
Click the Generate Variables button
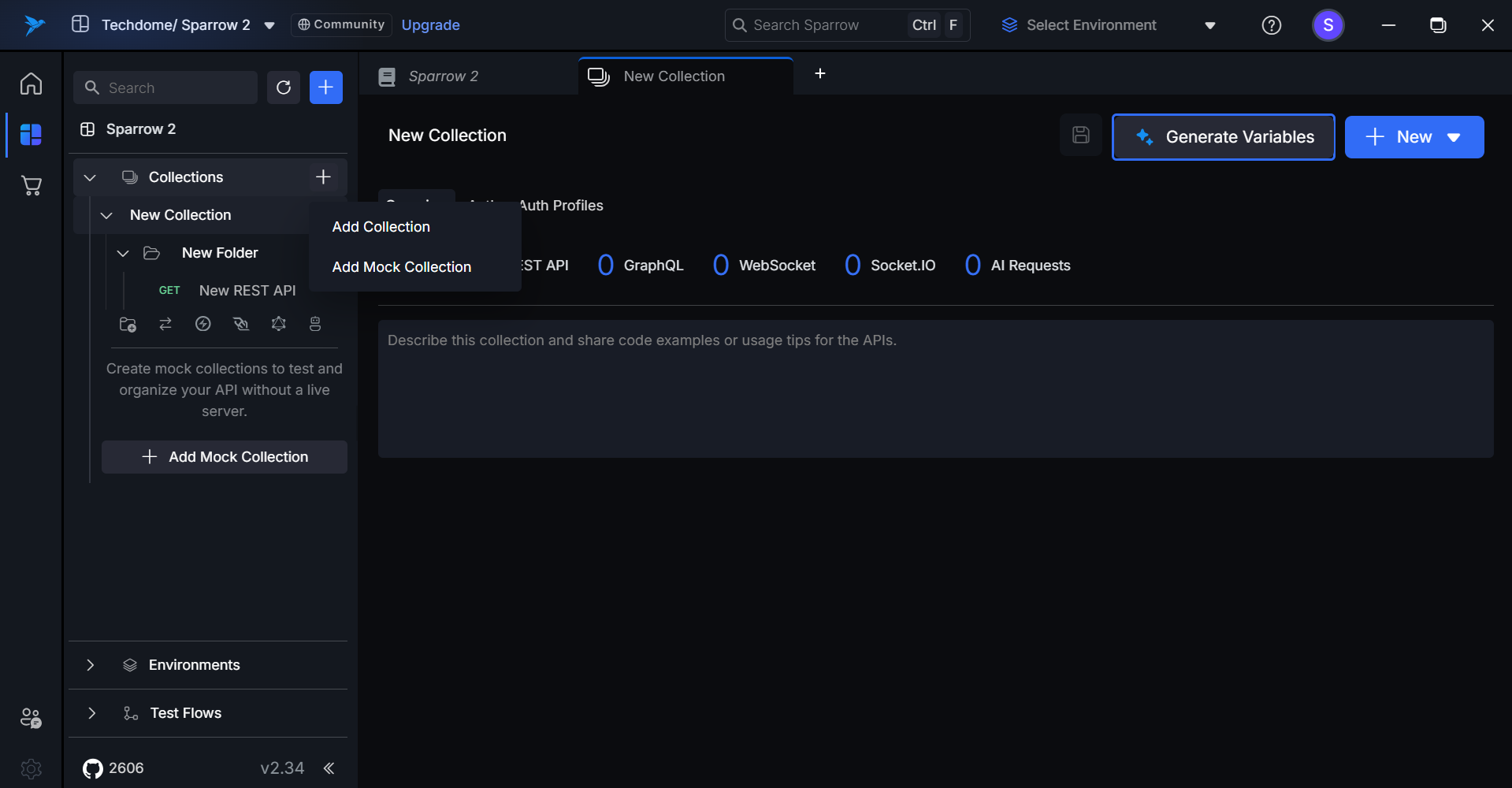1223,137
